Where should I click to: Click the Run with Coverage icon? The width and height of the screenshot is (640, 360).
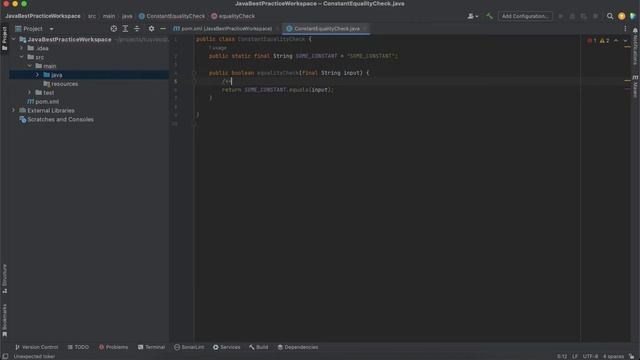[x=584, y=16]
